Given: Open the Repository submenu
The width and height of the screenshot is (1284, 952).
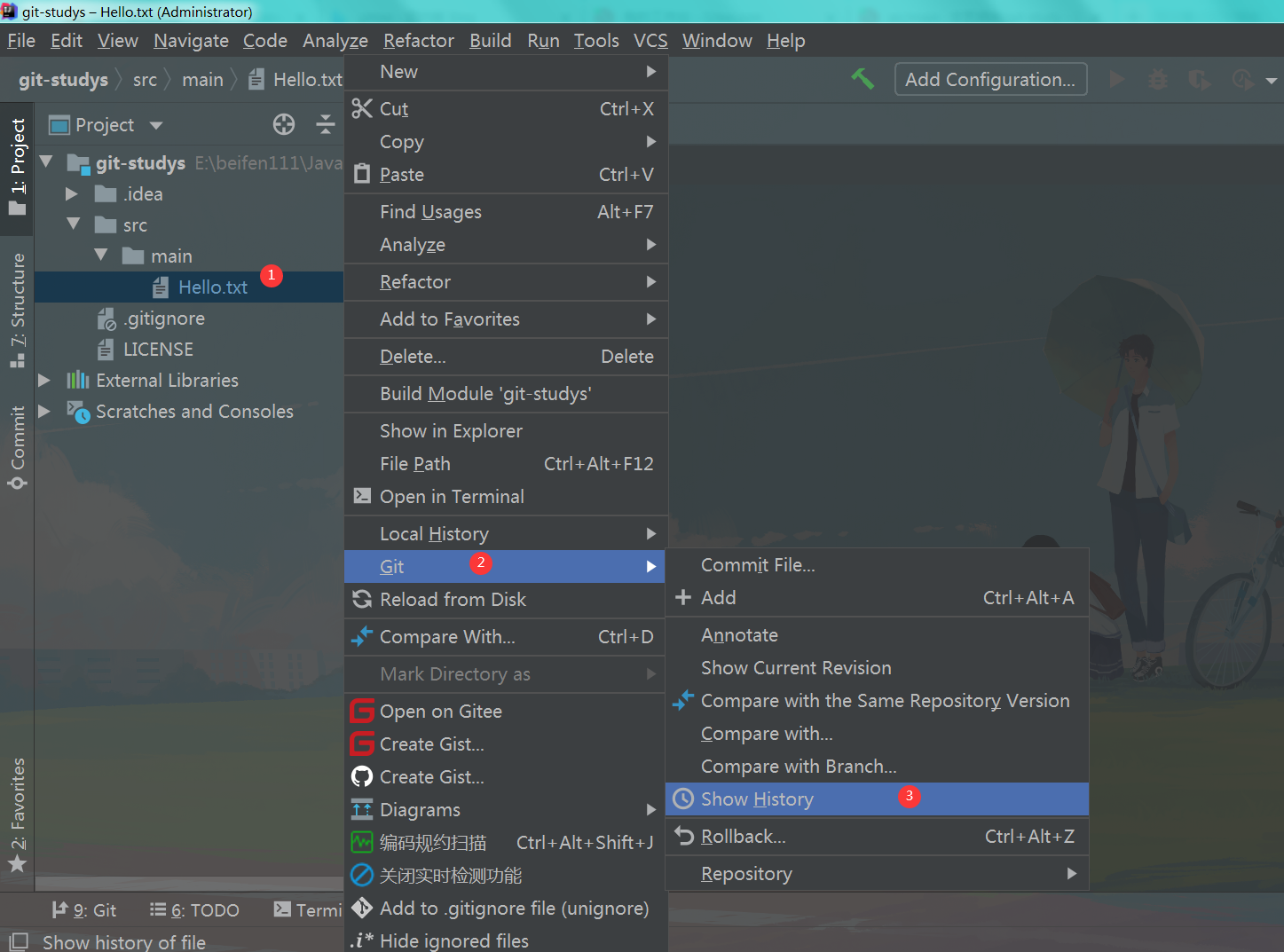Looking at the screenshot, I should coord(877,874).
